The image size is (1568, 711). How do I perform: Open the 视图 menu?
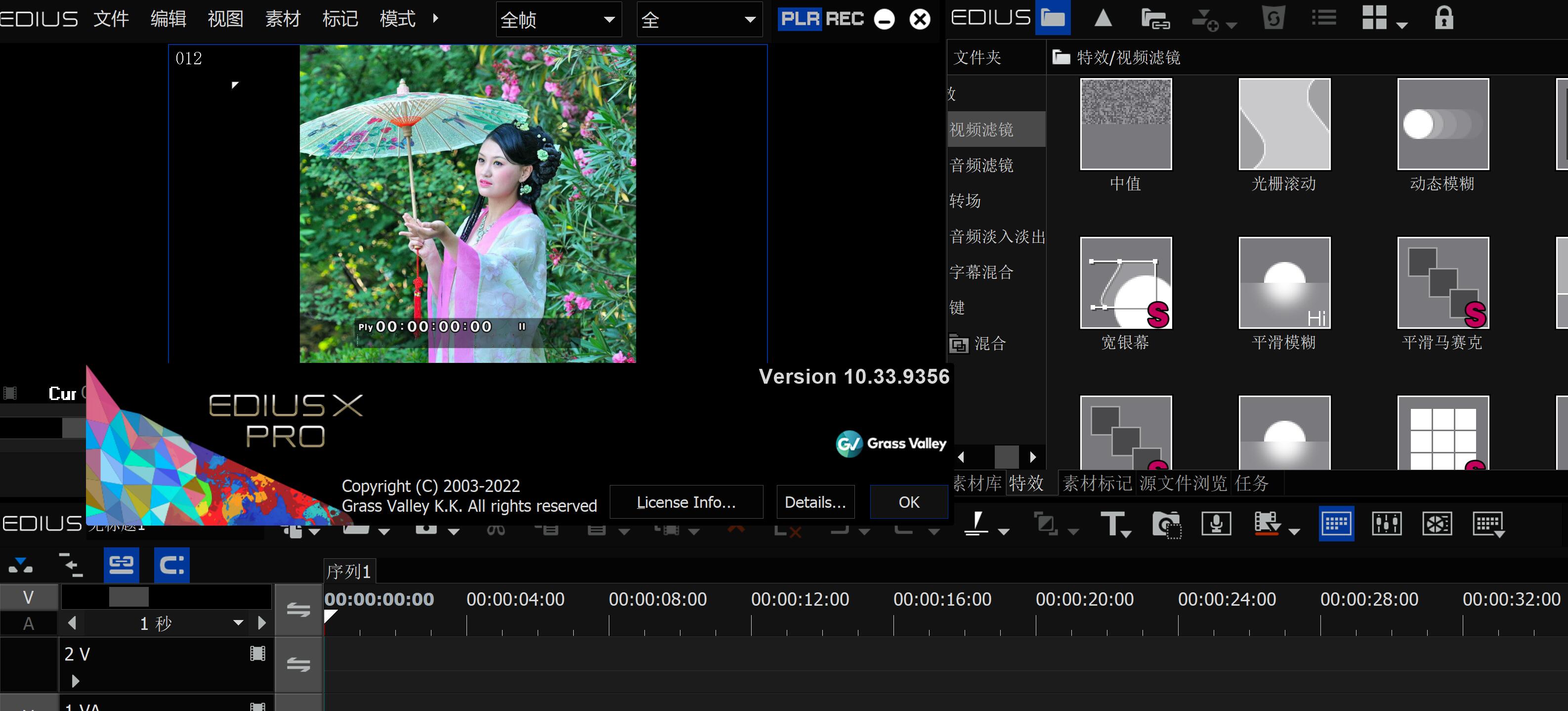(225, 19)
